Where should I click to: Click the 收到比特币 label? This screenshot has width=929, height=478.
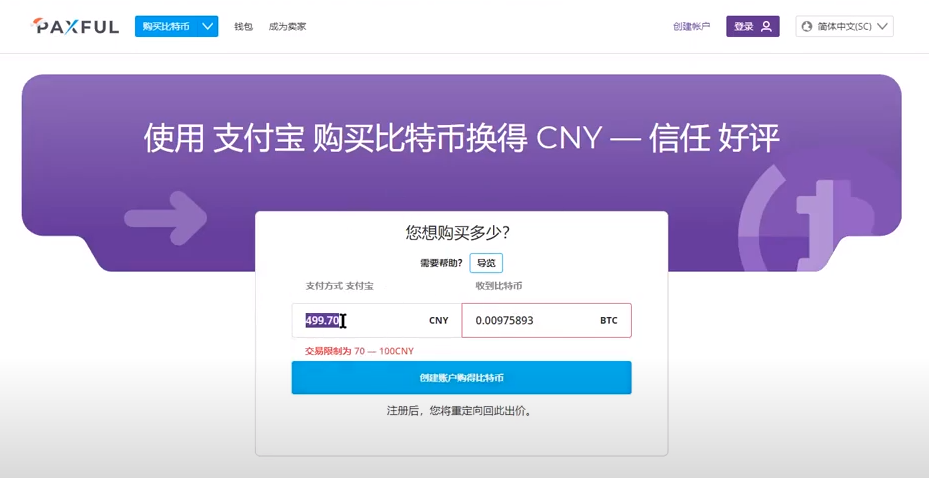point(499,286)
